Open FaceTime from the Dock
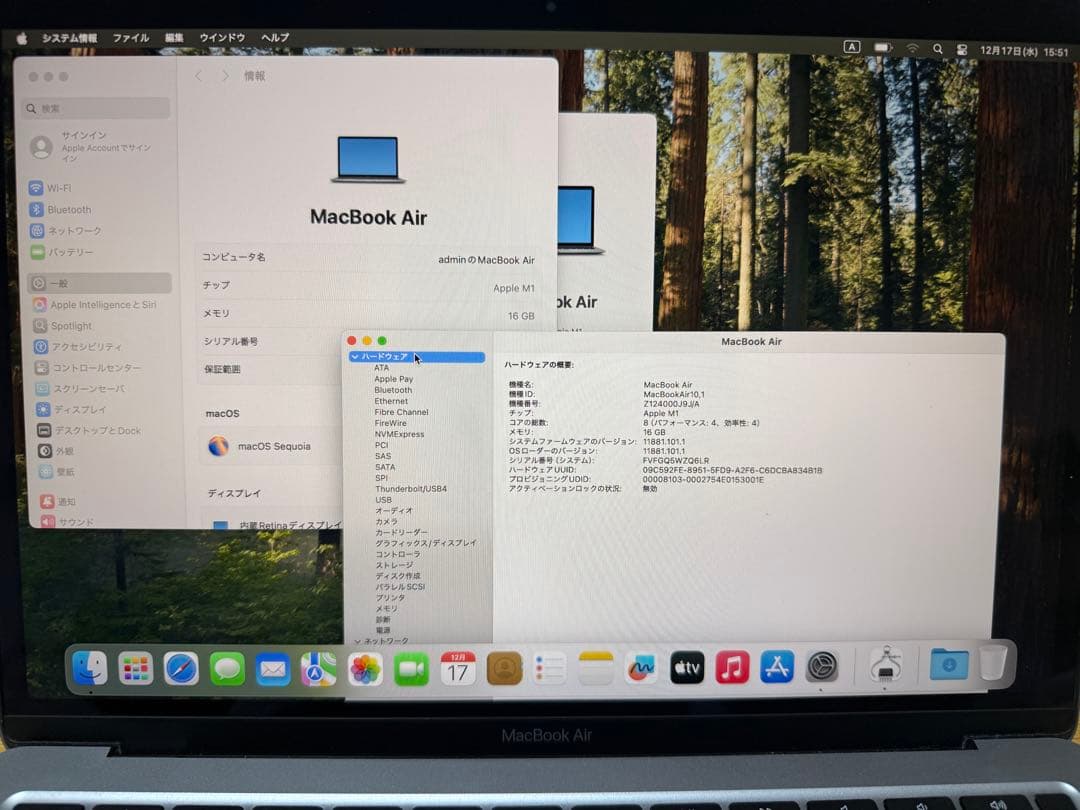Image resolution: width=1080 pixels, height=810 pixels. coord(414,666)
